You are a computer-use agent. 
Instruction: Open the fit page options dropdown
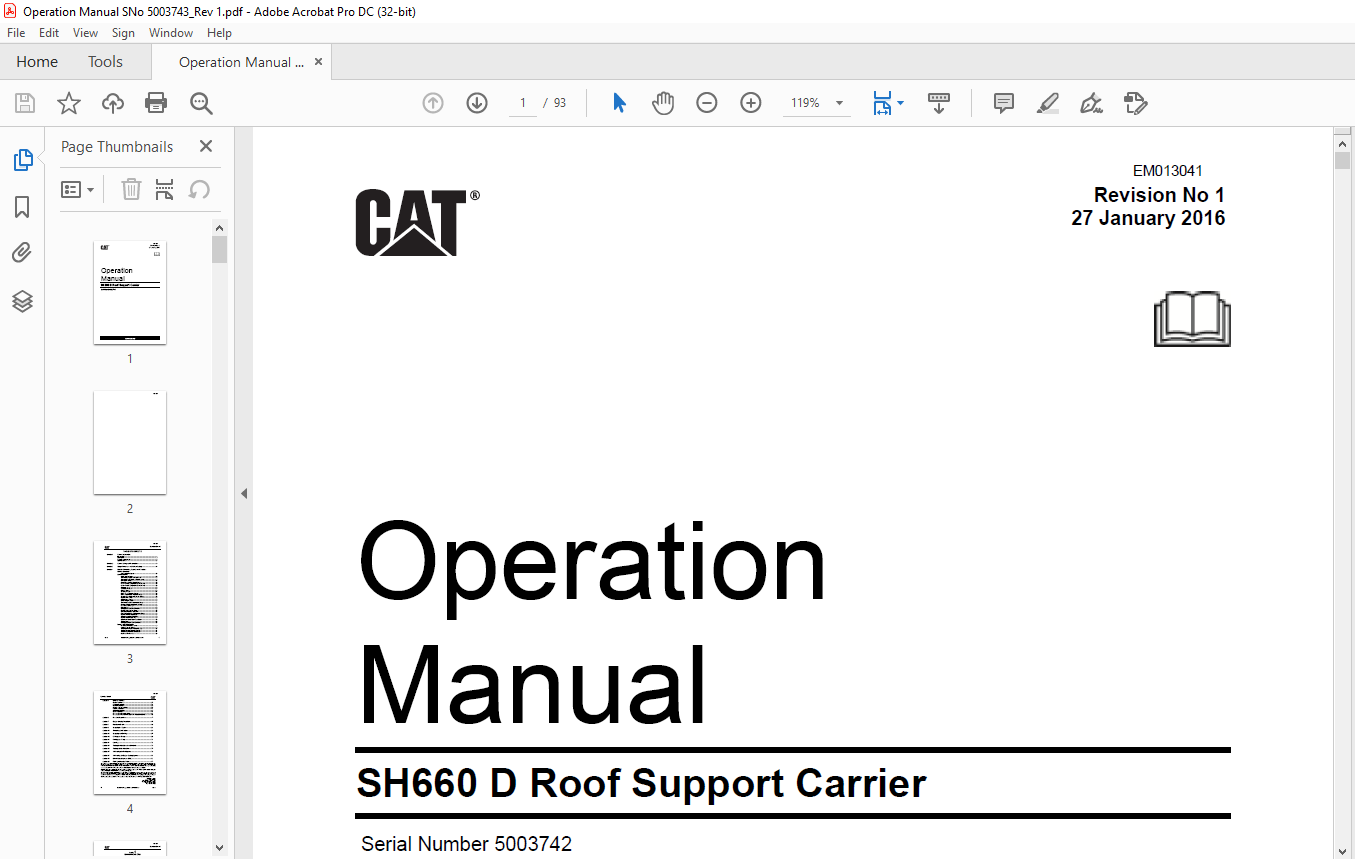900,103
